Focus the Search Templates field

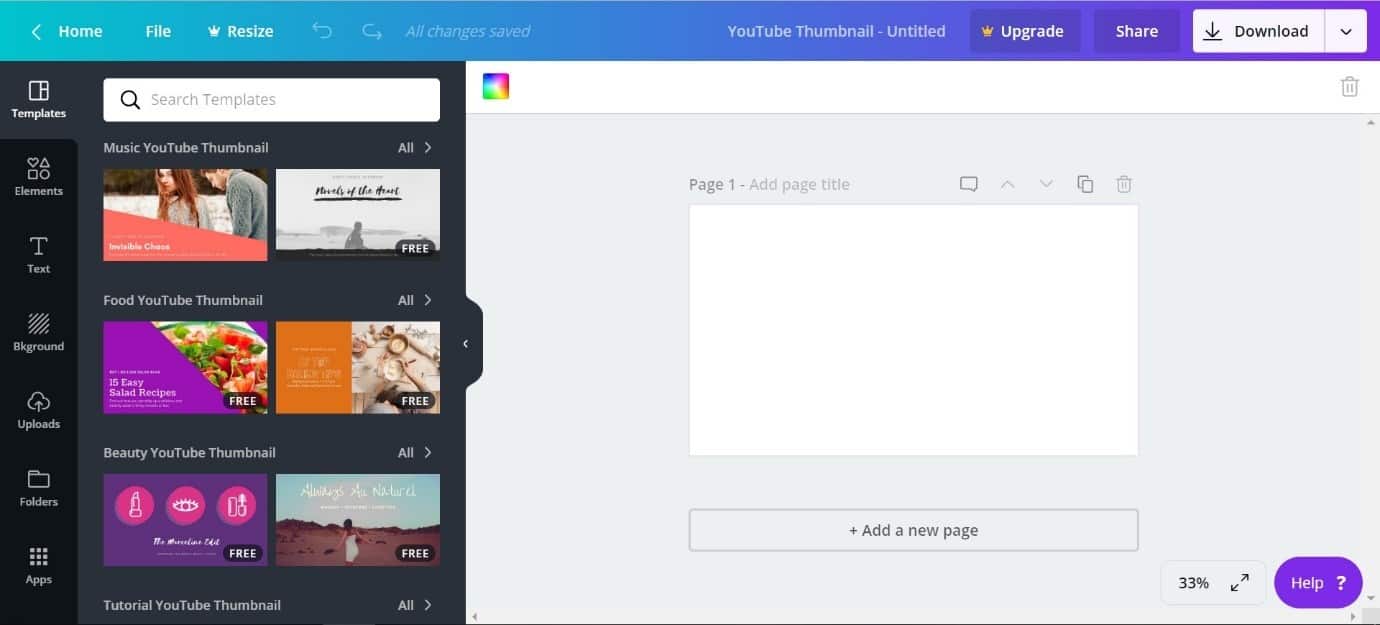tap(271, 100)
